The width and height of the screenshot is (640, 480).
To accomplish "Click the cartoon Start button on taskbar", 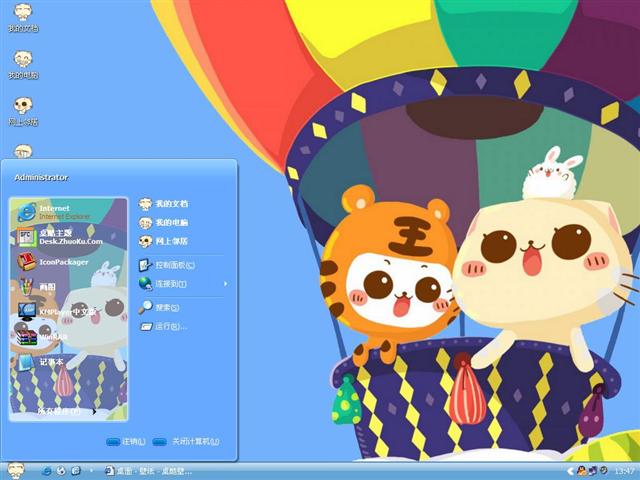I will 16,471.
